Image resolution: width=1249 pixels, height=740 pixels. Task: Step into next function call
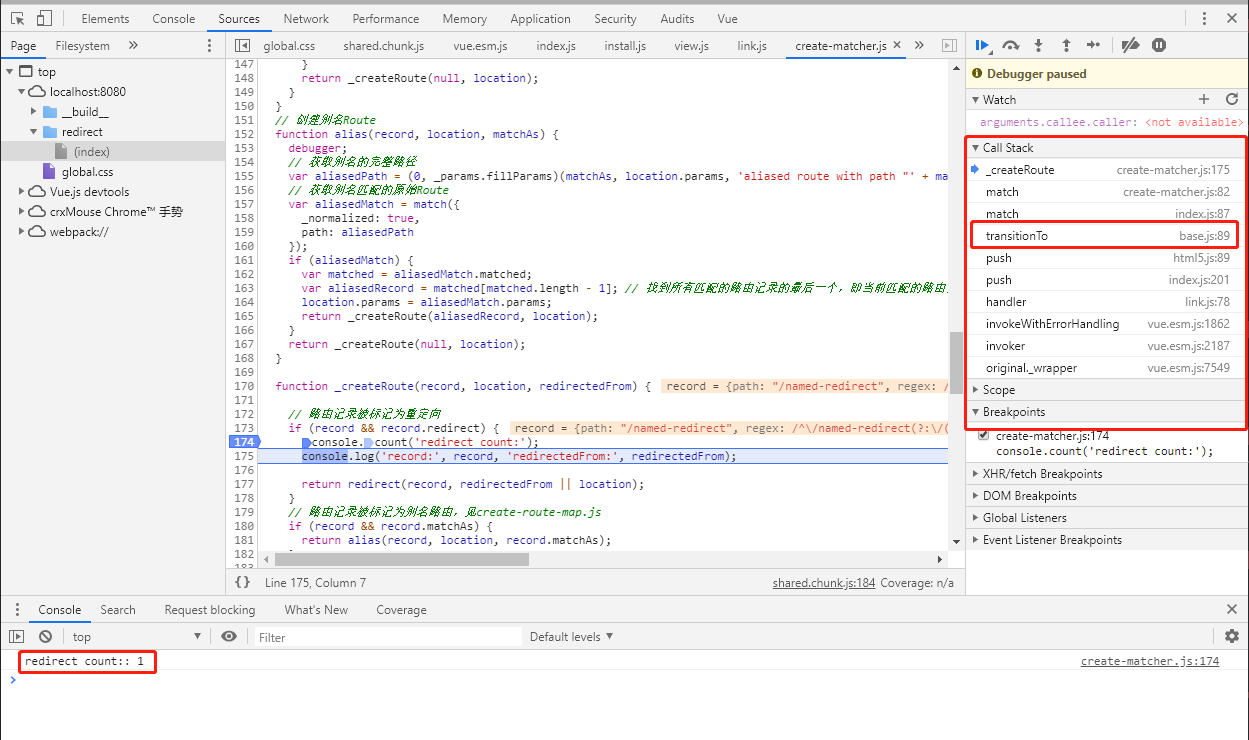pyautogui.click(x=1038, y=45)
